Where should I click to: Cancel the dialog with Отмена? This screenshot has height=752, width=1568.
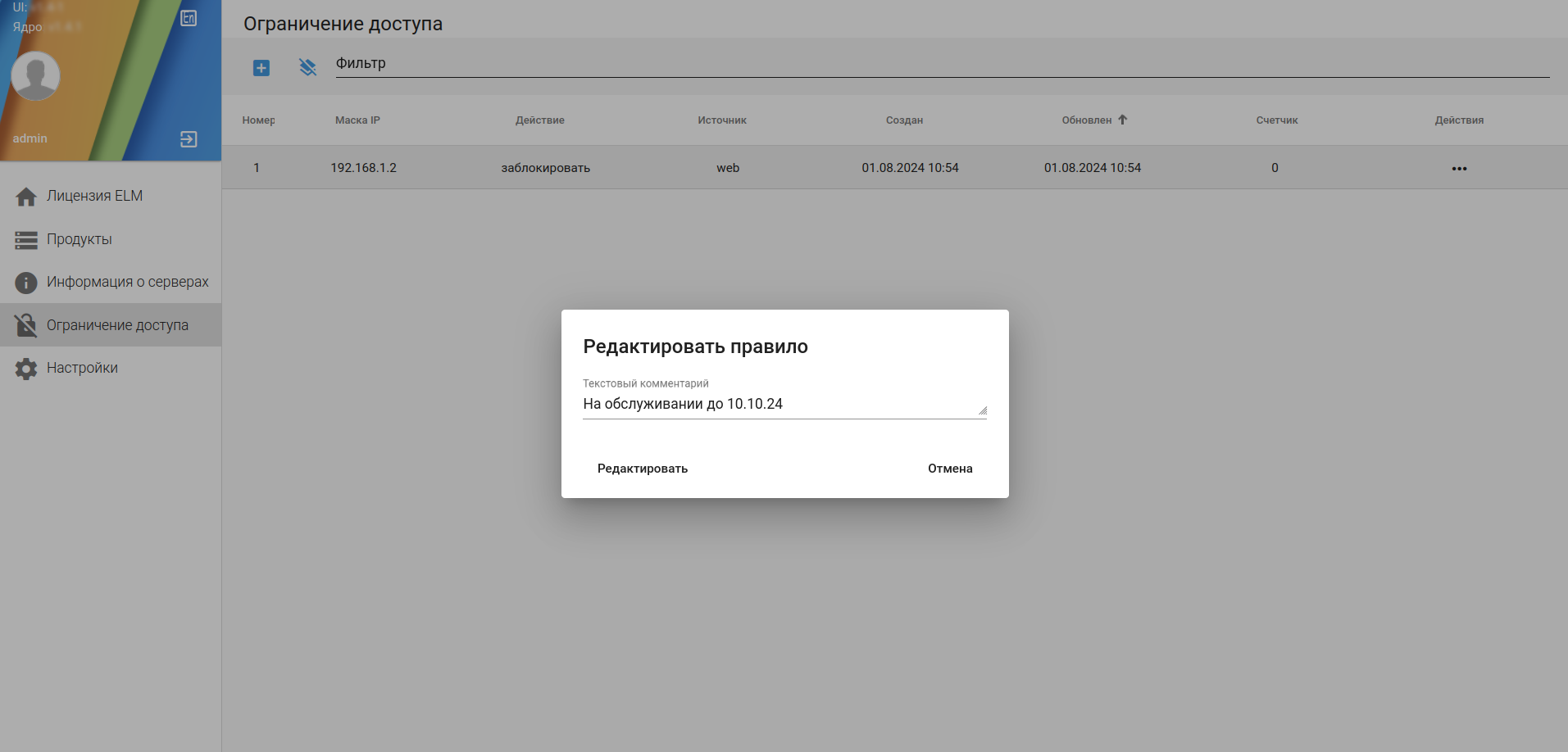tap(950, 469)
